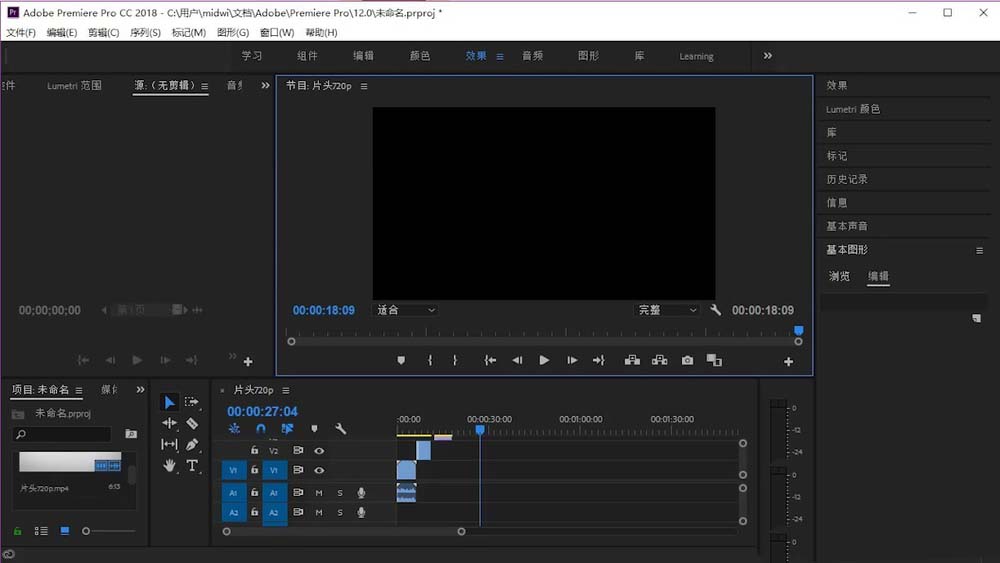Click the Export Frame camera icon

pos(687,360)
